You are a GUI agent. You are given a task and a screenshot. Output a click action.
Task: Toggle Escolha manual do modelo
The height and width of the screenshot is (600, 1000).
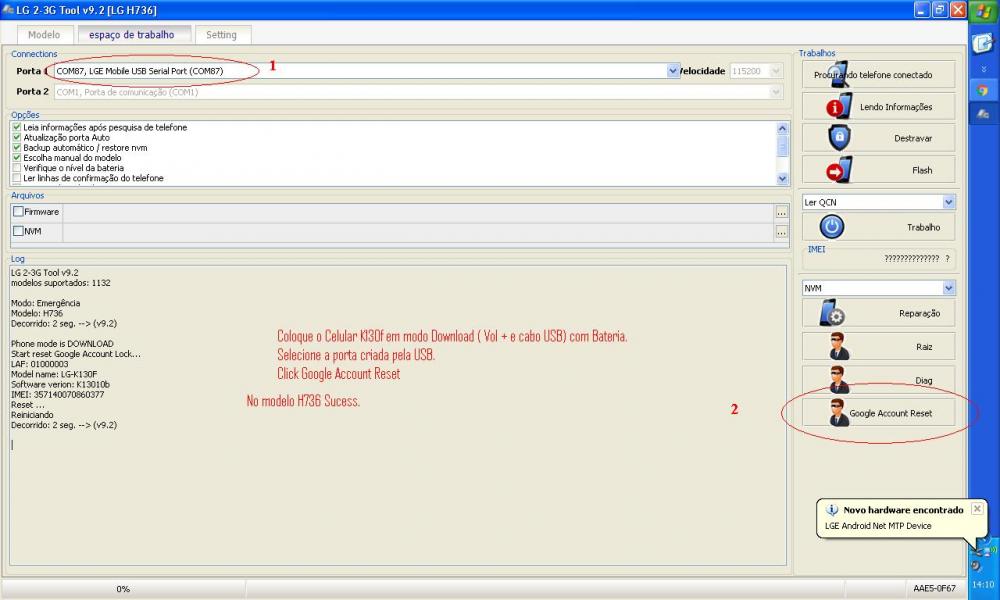tap(17, 157)
